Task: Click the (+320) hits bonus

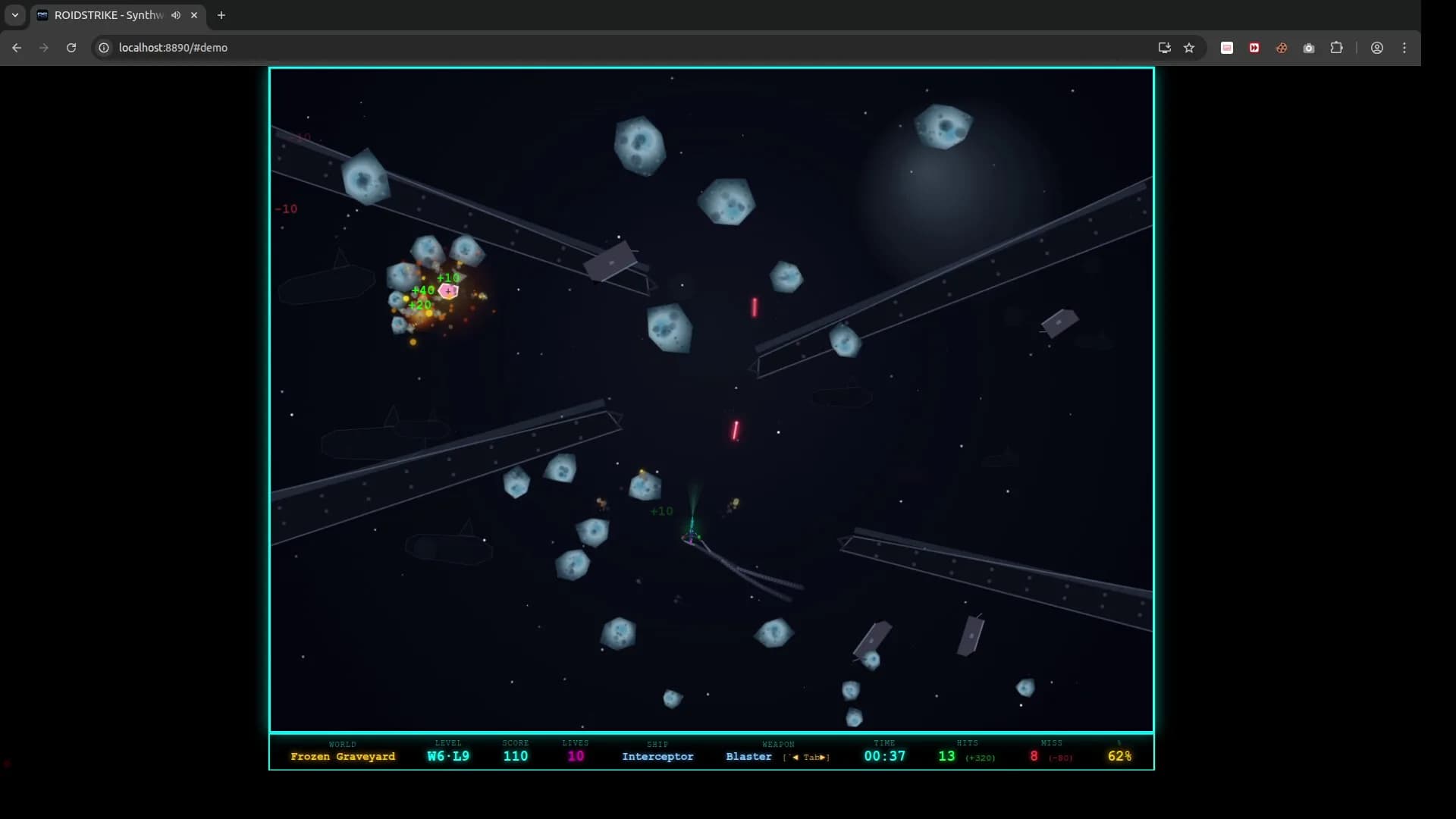Action: (x=980, y=758)
